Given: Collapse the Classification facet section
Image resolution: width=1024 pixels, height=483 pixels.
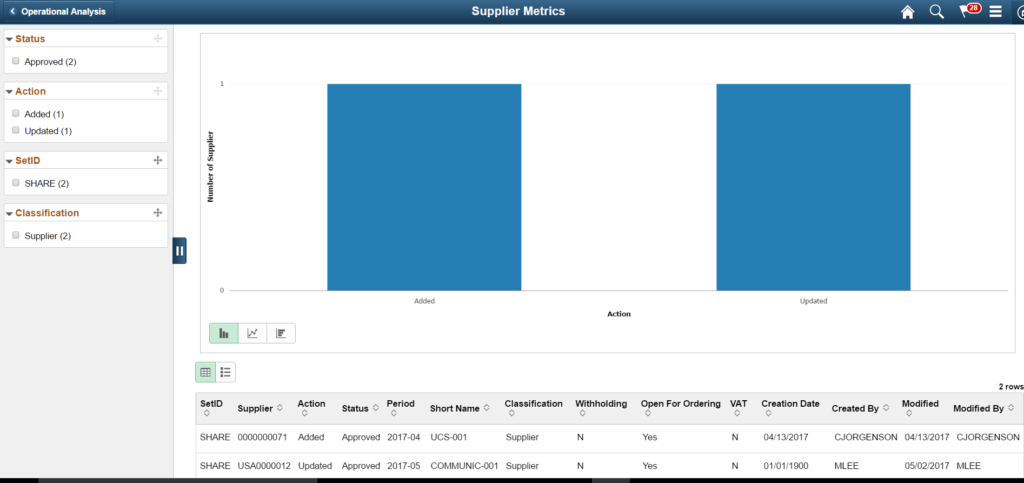Looking at the screenshot, I should (x=9, y=213).
